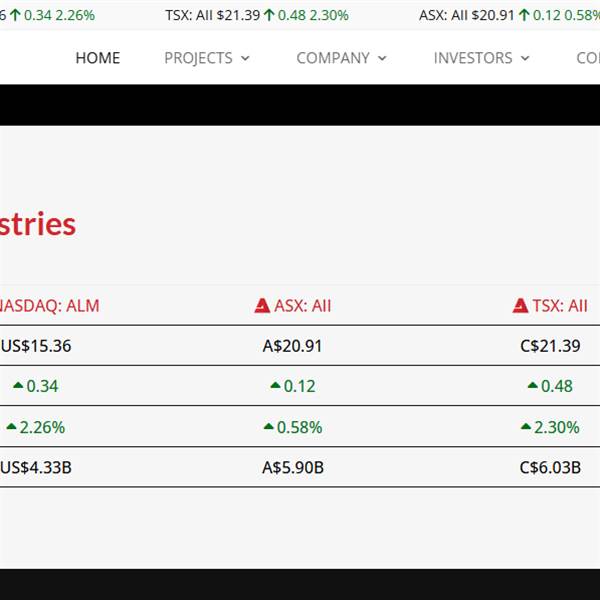Click the logo icon beside ASX: AII
Screen dimensions: 600x600
(x=263, y=306)
